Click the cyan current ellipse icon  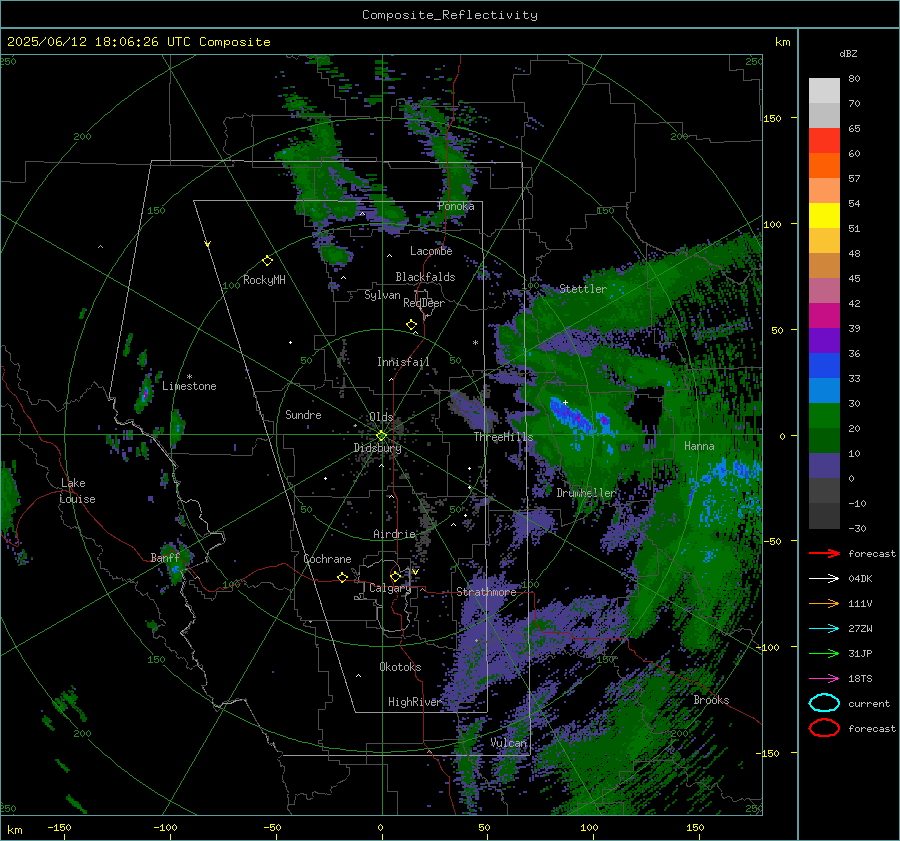coord(824,703)
